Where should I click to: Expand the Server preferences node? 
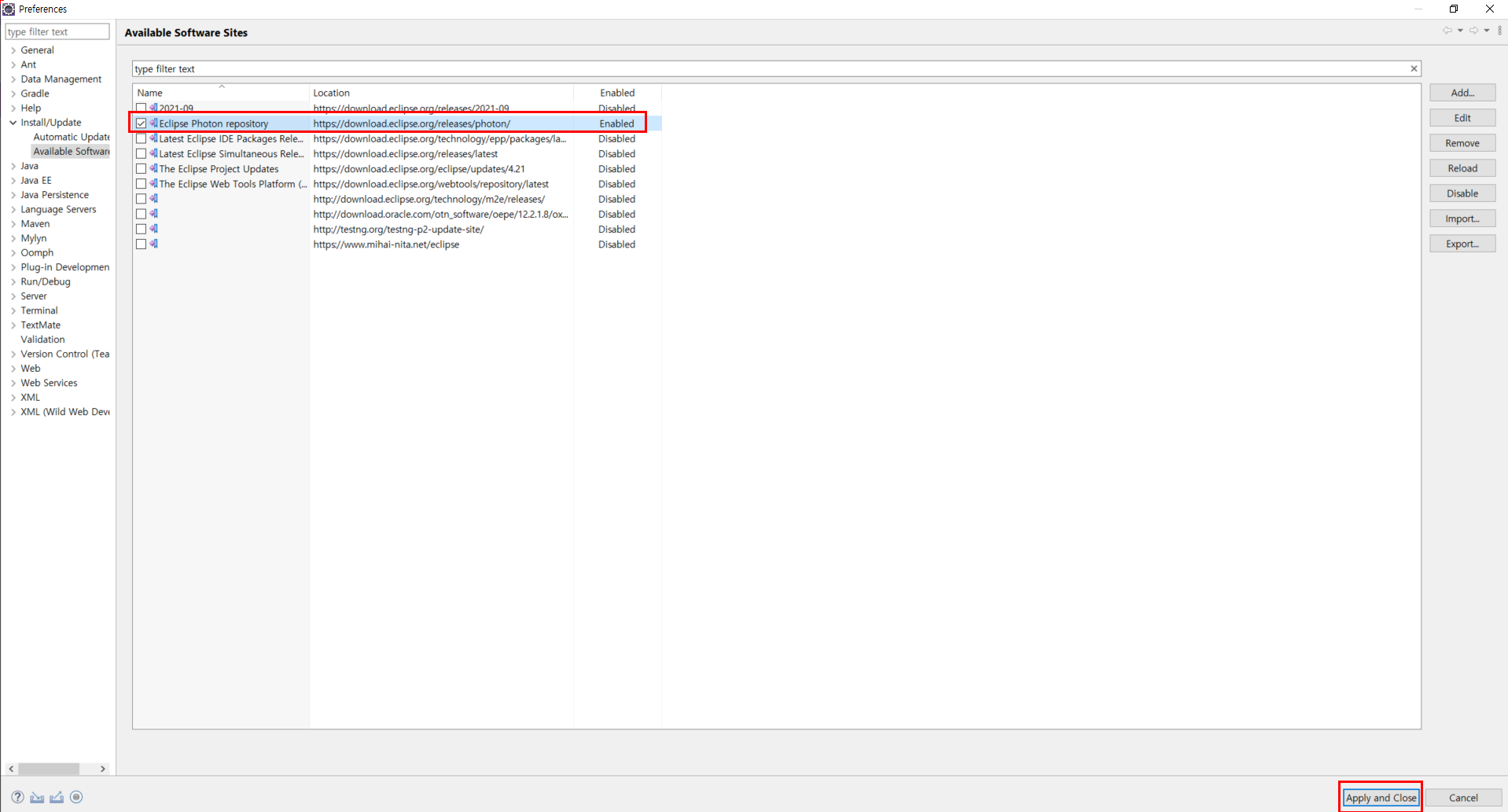click(13, 296)
